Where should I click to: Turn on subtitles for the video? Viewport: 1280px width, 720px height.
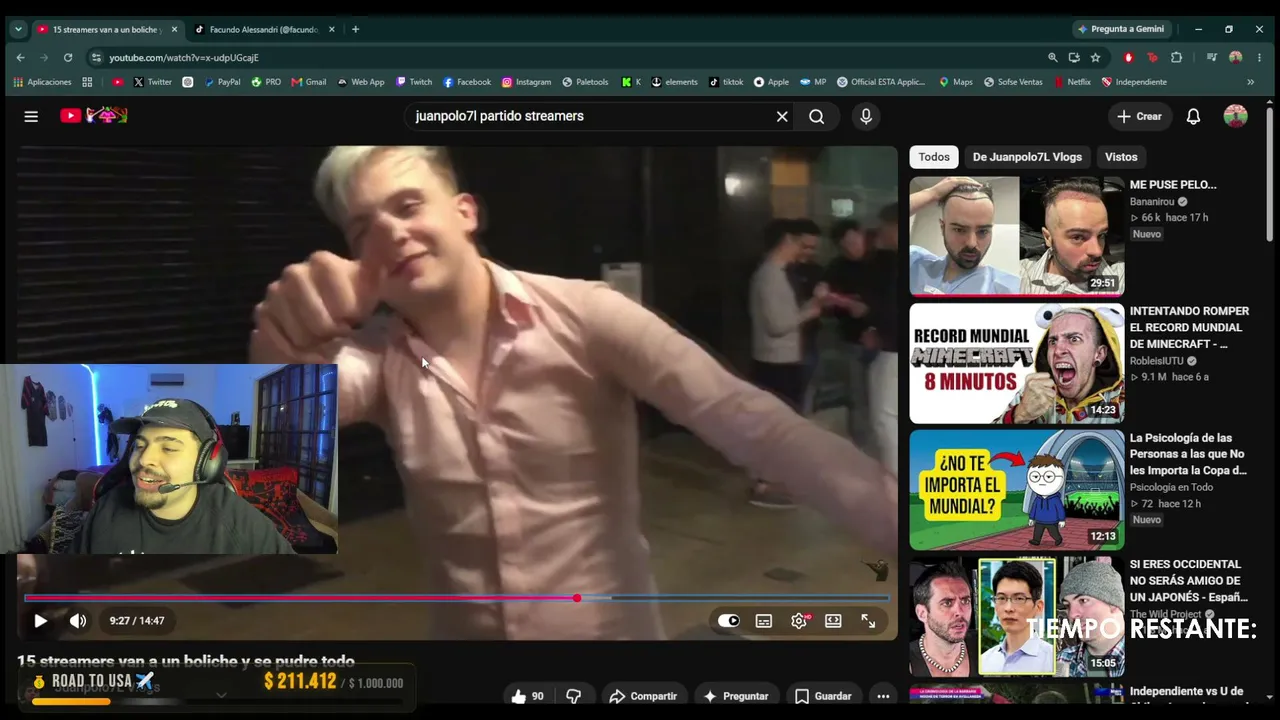click(x=764, y=621)
